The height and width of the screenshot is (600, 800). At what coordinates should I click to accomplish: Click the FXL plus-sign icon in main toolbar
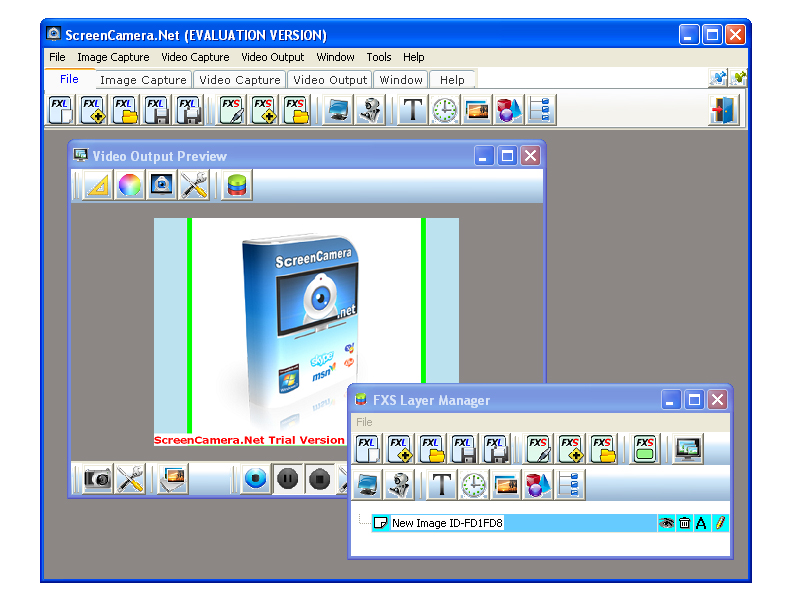pyautogui.click(x=93, y=110)
